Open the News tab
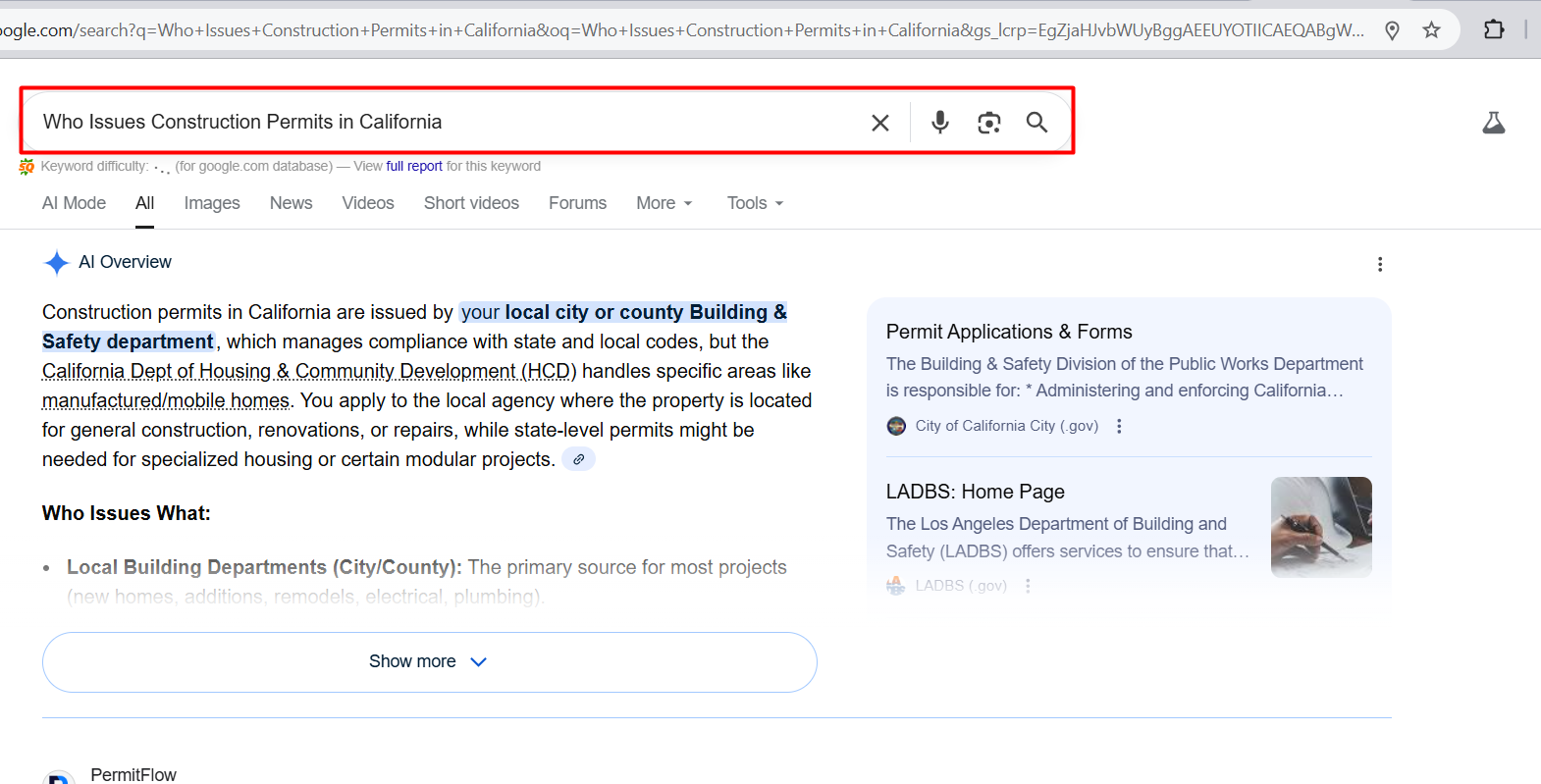Viewport: 1541px width, 784px height. (292, 203)
